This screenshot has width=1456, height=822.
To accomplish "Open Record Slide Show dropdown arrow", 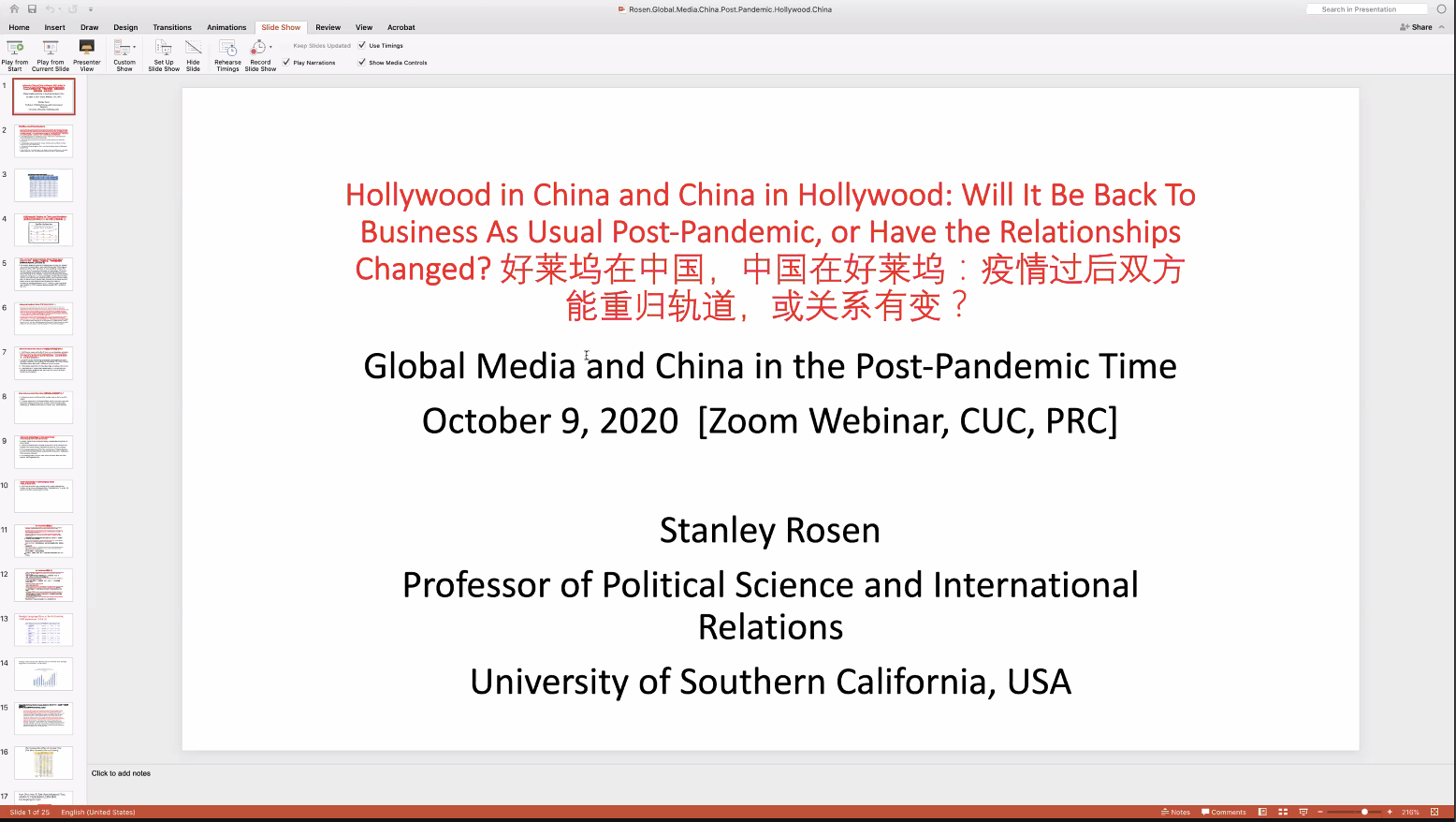I will click(x=270, y=47).
